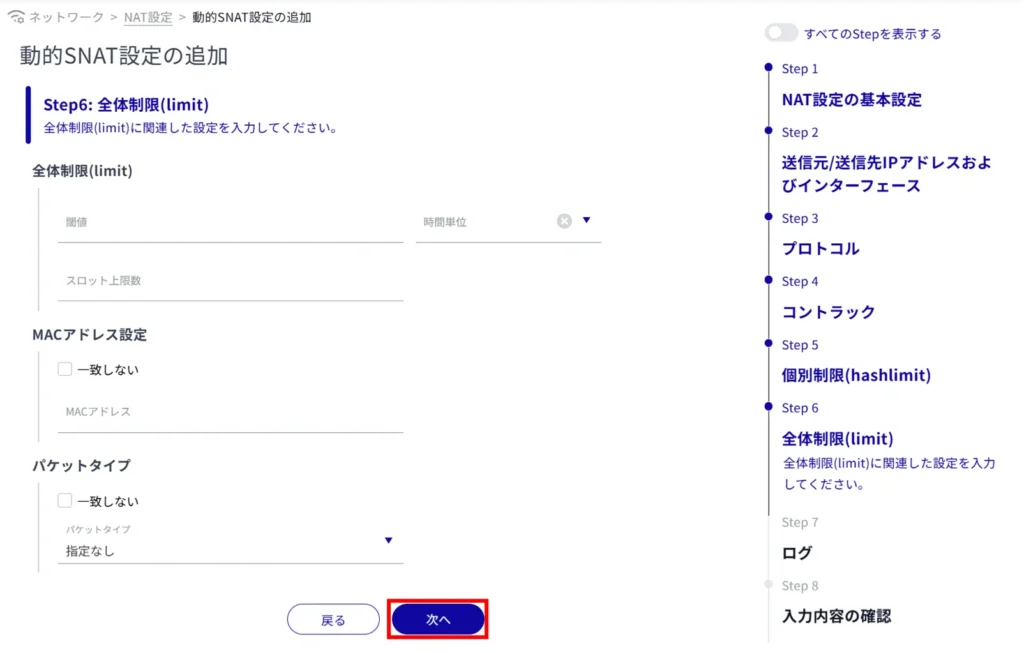
Task: Check 一致しない under パケットタイプ
Action: pos(65,501)
